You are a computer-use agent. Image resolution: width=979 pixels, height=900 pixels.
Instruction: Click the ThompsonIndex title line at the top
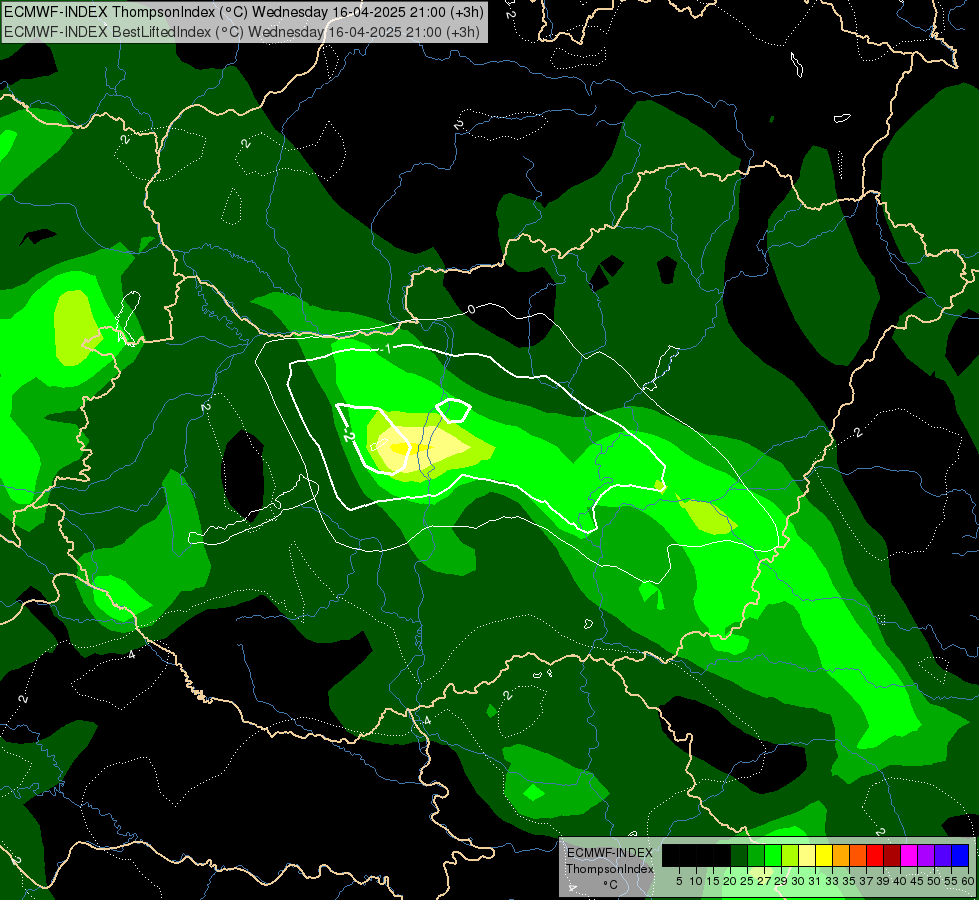(x=244, y=12)
